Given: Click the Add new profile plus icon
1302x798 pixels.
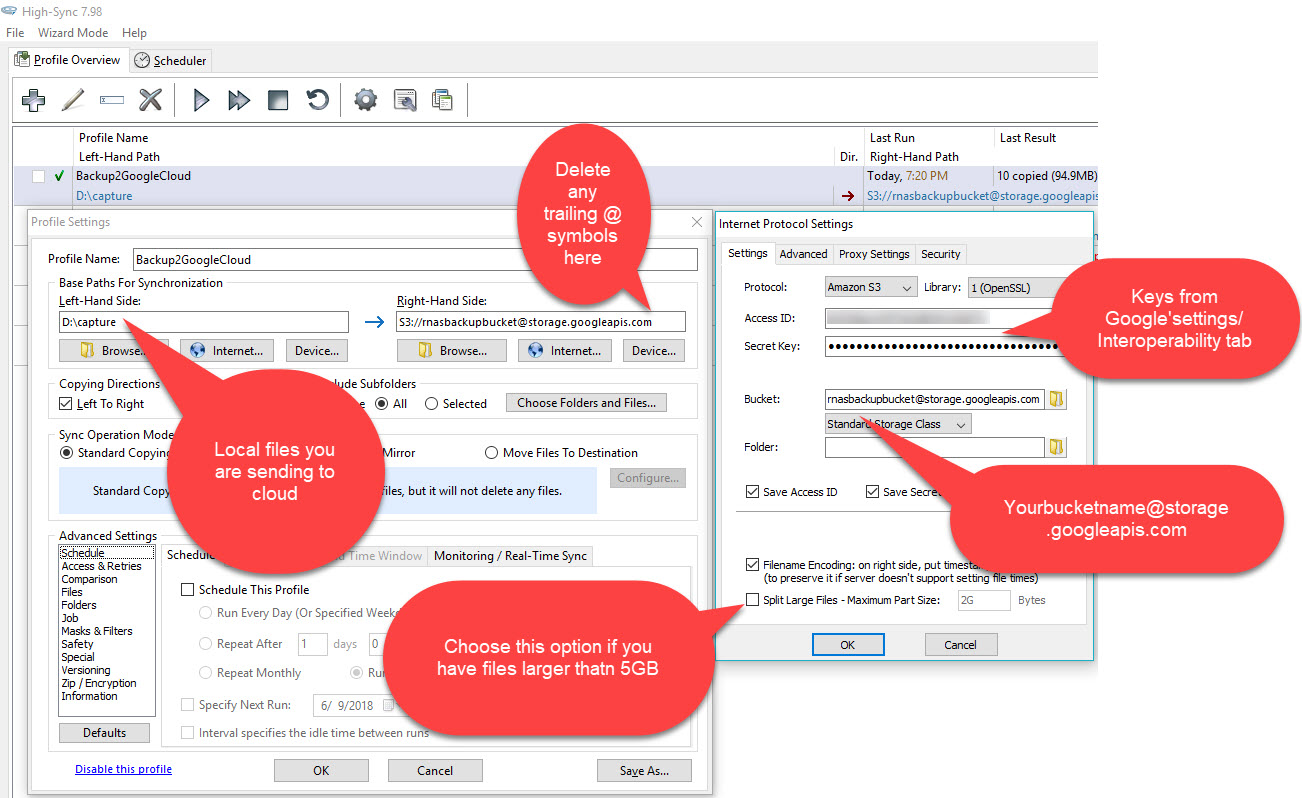Looking at the screenshot, I should click(x=34, y=100).
